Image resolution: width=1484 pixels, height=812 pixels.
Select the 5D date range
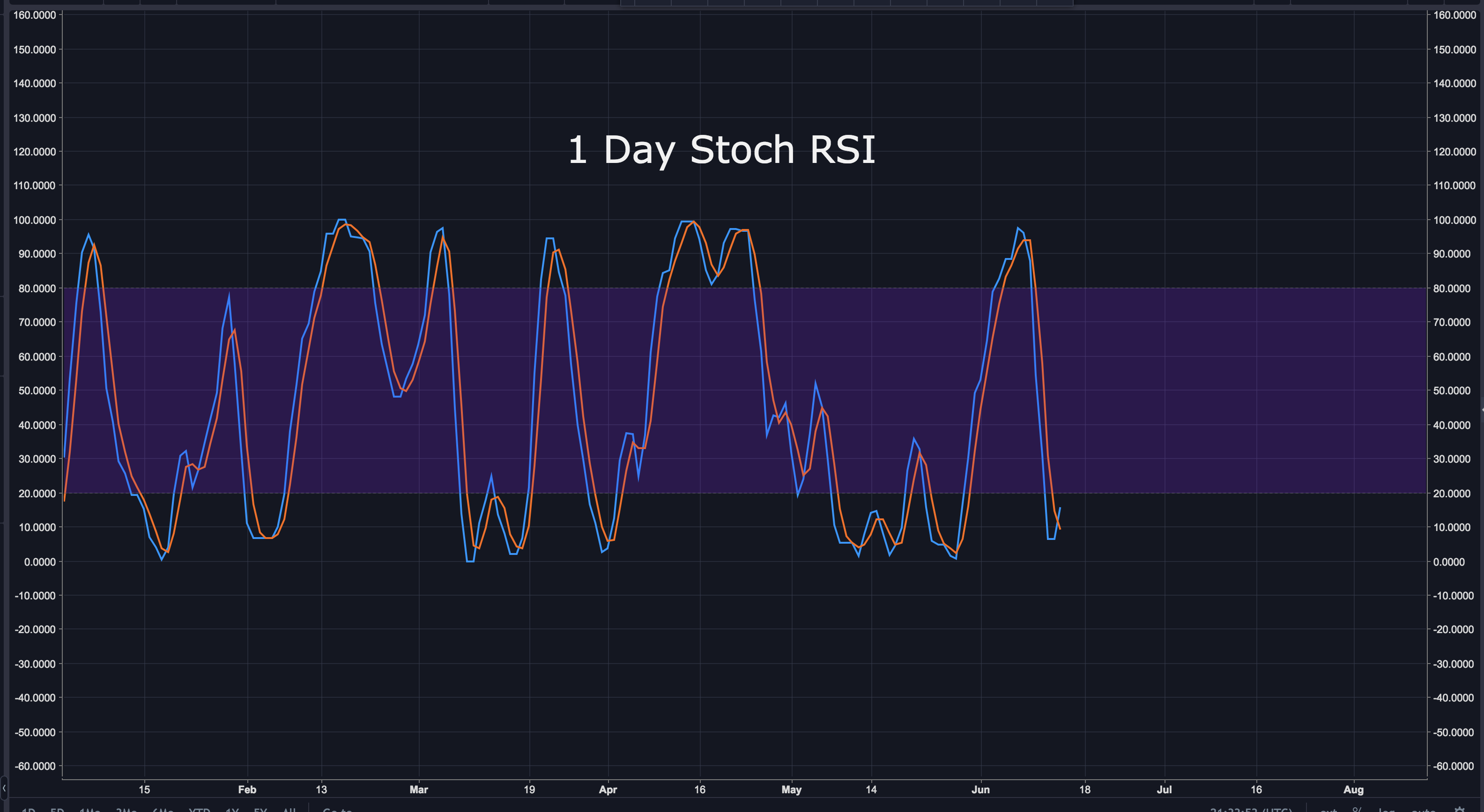(57, 810)
